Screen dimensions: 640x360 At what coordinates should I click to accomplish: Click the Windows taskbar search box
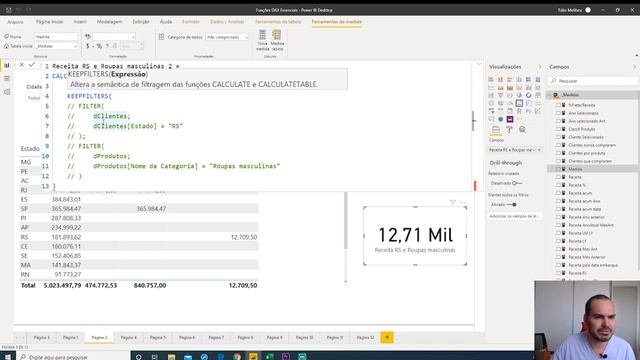73,357
